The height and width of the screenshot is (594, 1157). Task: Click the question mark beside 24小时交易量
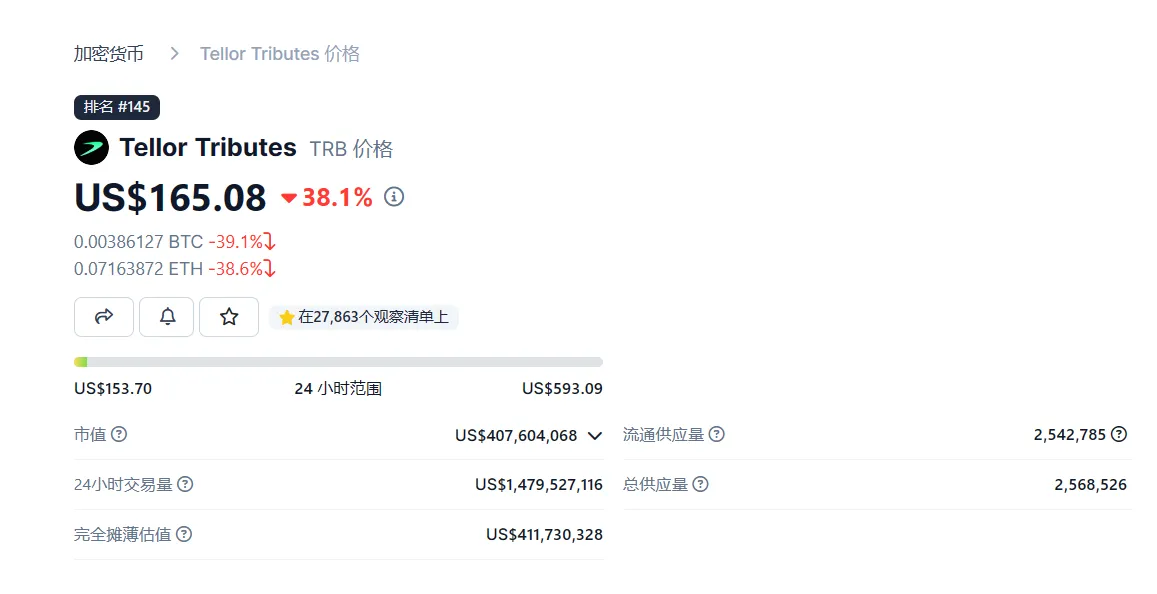point(187,484)
